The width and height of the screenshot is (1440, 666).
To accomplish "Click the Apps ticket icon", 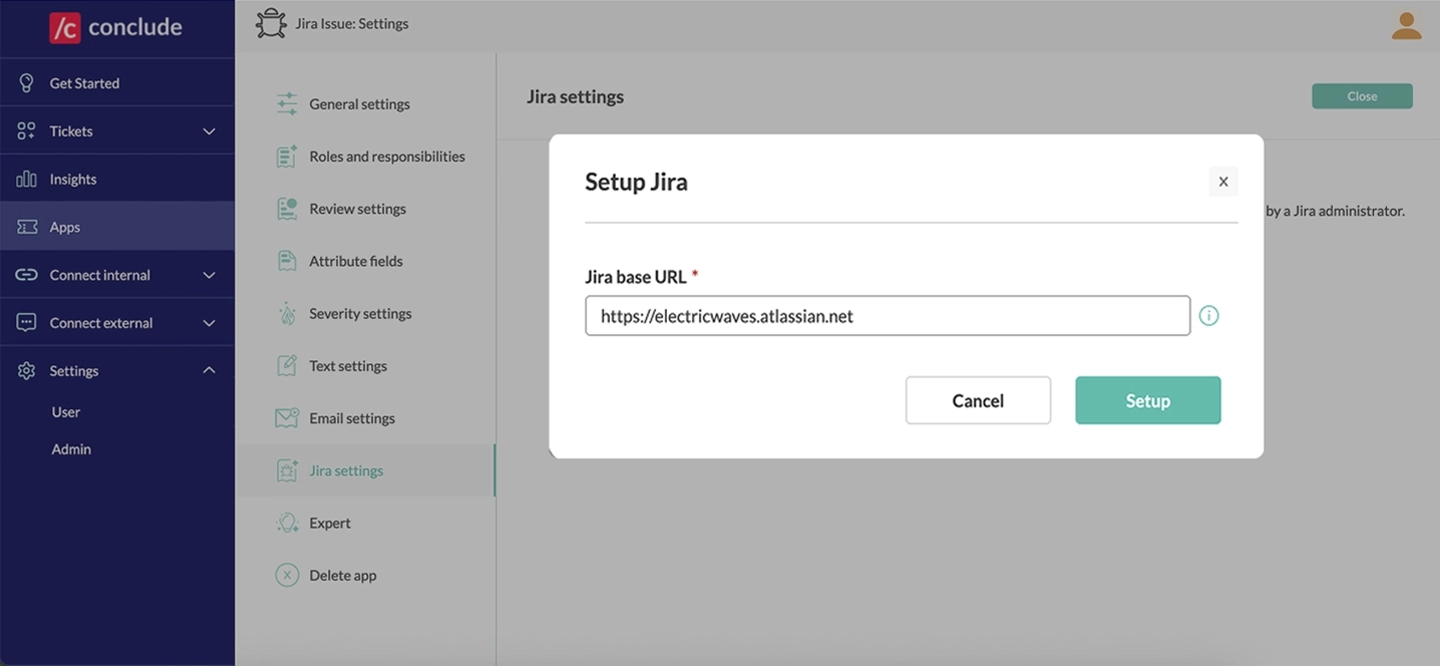I will (27, 227).
